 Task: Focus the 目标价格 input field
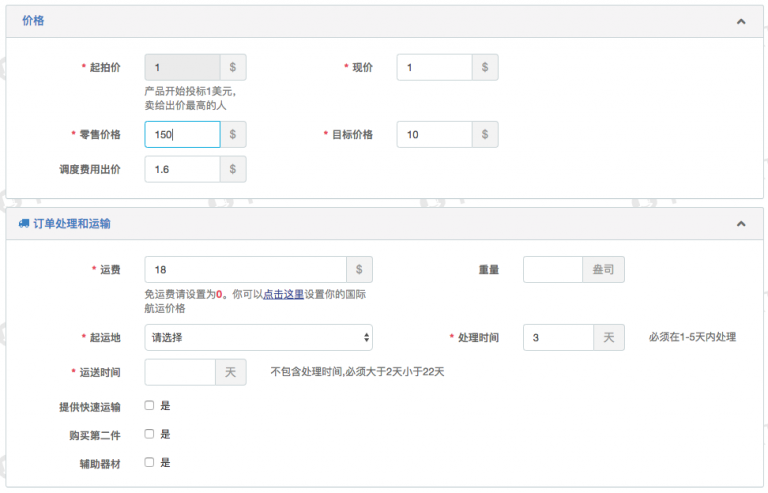pos(434,135)
